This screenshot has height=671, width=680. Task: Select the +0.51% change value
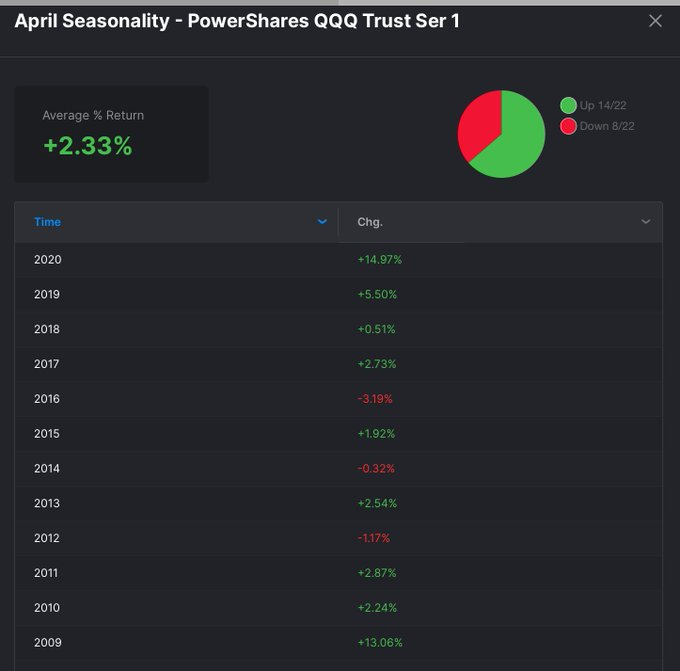[376, 329]
